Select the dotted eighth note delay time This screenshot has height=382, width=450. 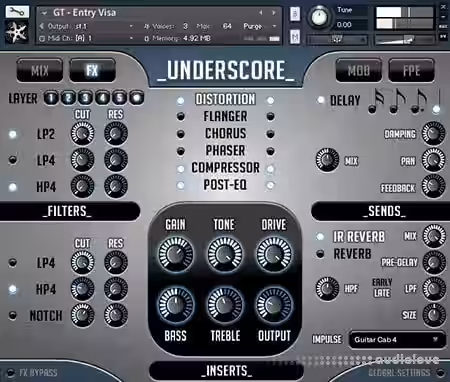click(418, 101)
